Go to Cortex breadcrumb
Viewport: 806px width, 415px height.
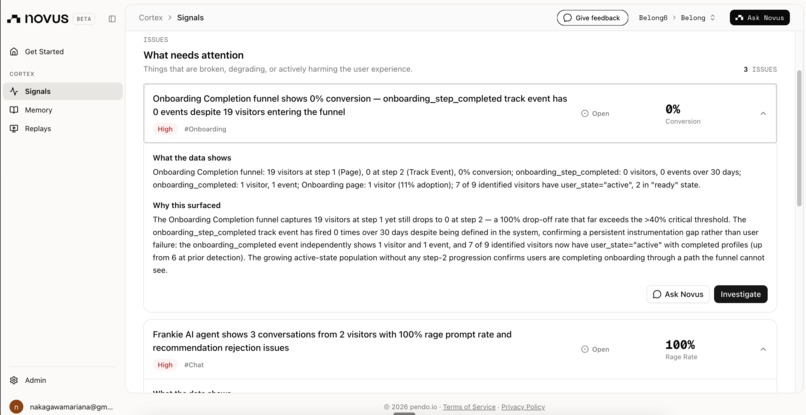point(151,17)
